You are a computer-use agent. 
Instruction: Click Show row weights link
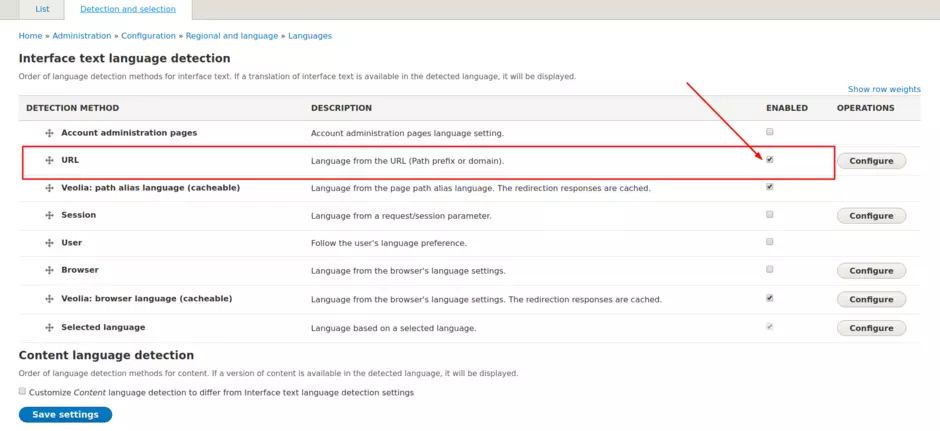click(884, 89)
